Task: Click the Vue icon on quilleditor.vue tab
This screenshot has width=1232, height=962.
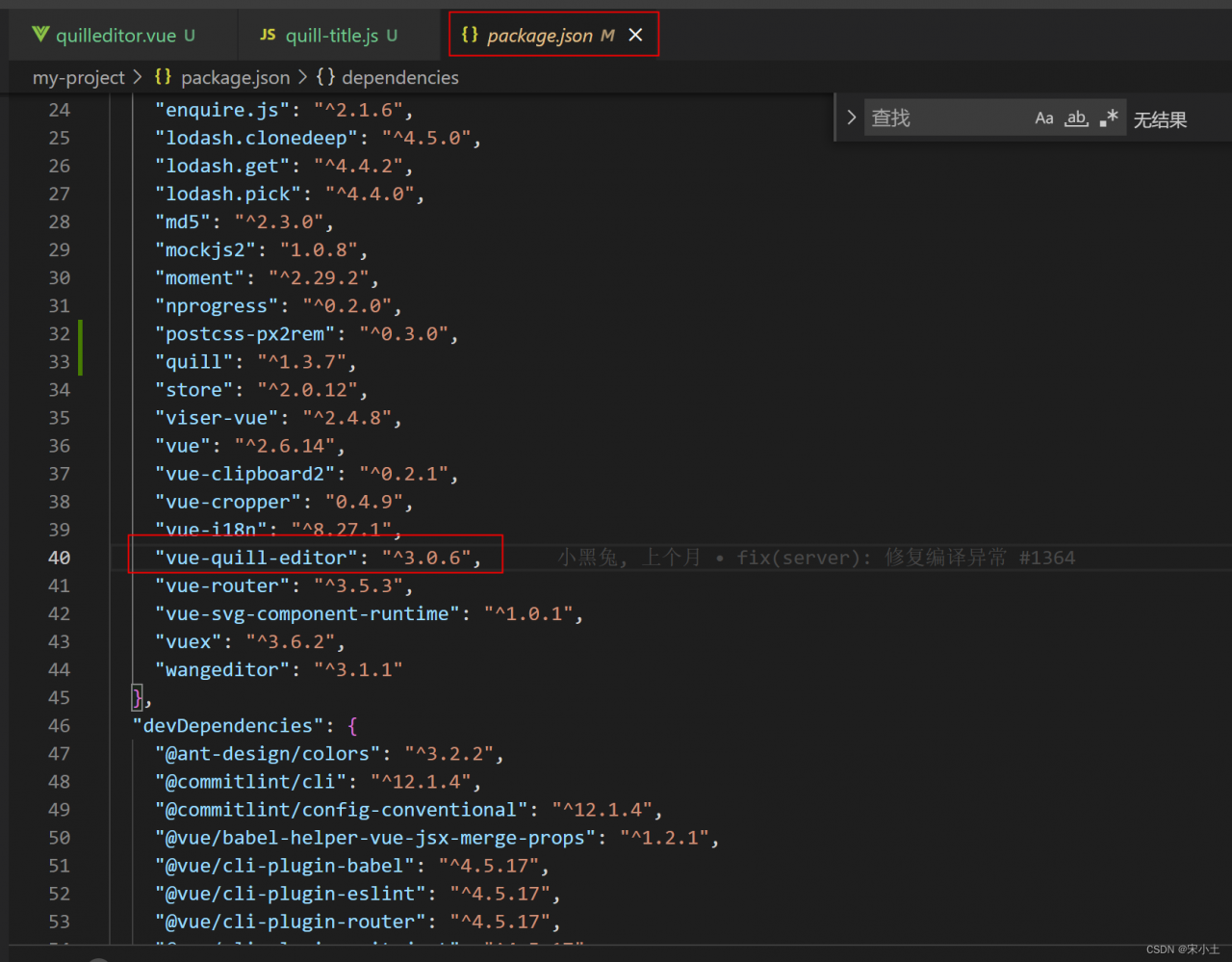Action: pos(40,35)
